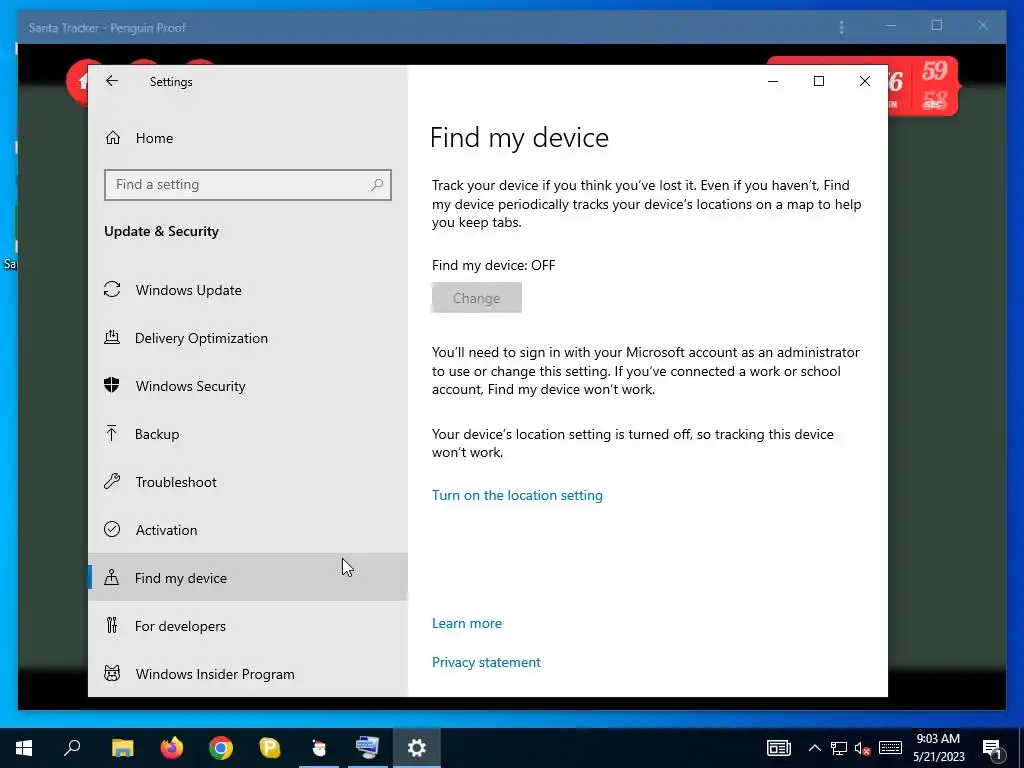Open Troubleshoot section
1024x768 pixels.
coord(248,482)
